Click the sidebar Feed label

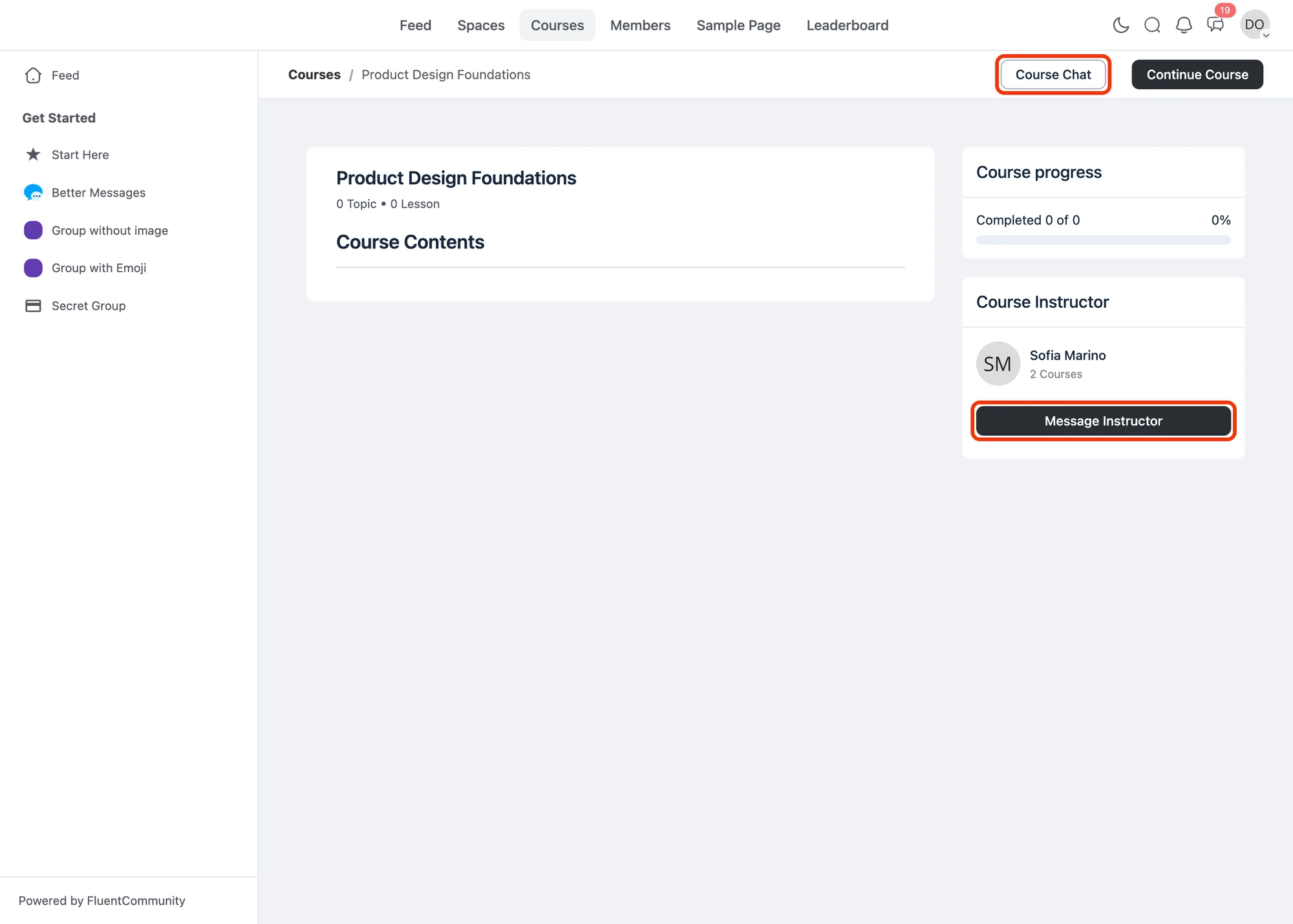pyautogui.click(x=65, y=75)
